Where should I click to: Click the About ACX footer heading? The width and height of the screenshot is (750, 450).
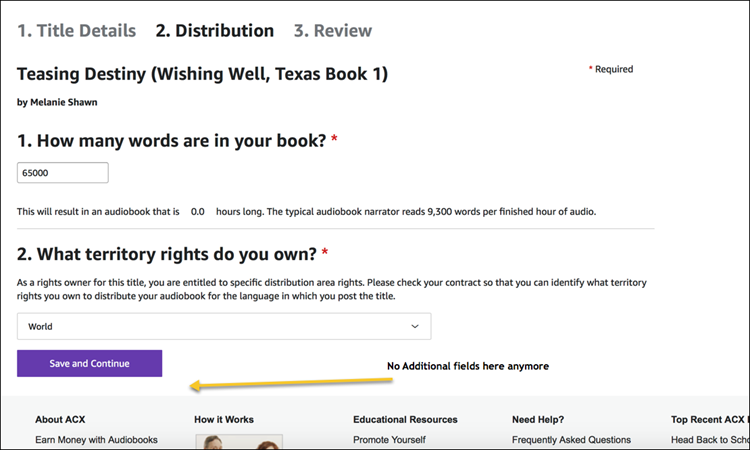[x=62, y=419]
